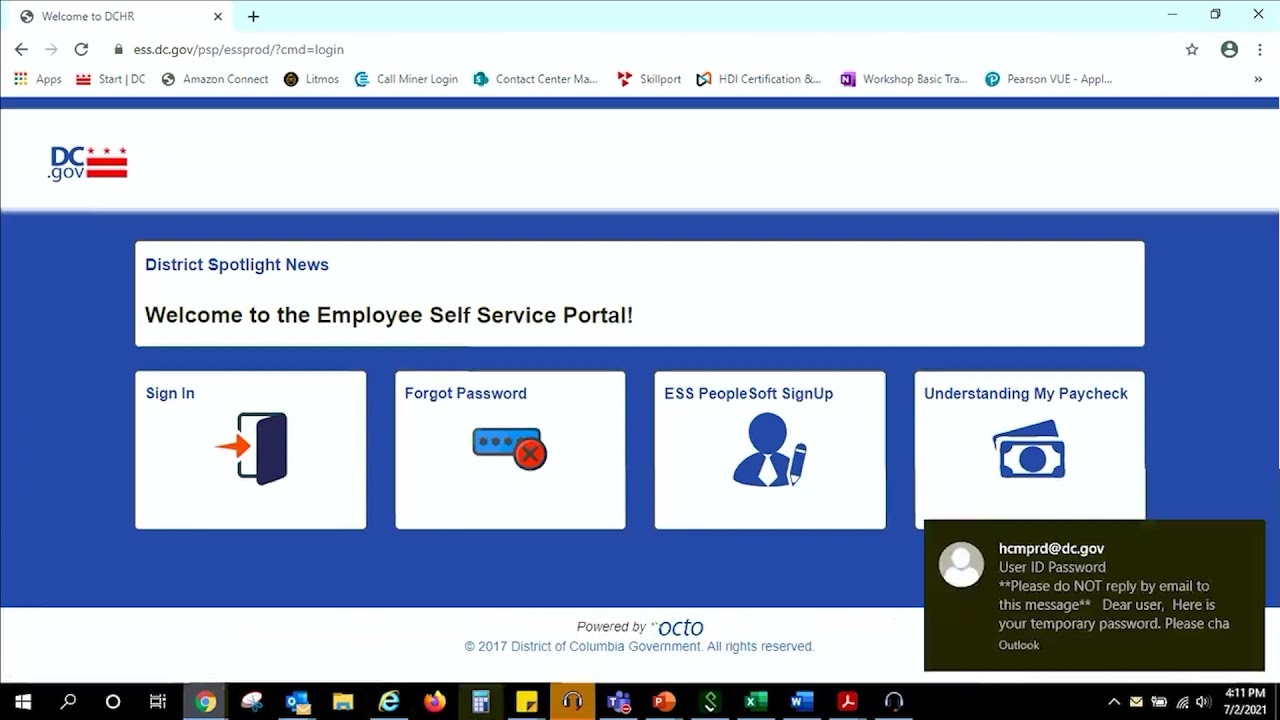Expand hidden bookmarks overflow chevron
This screenshot has width=1280, height=720.
1258,79
